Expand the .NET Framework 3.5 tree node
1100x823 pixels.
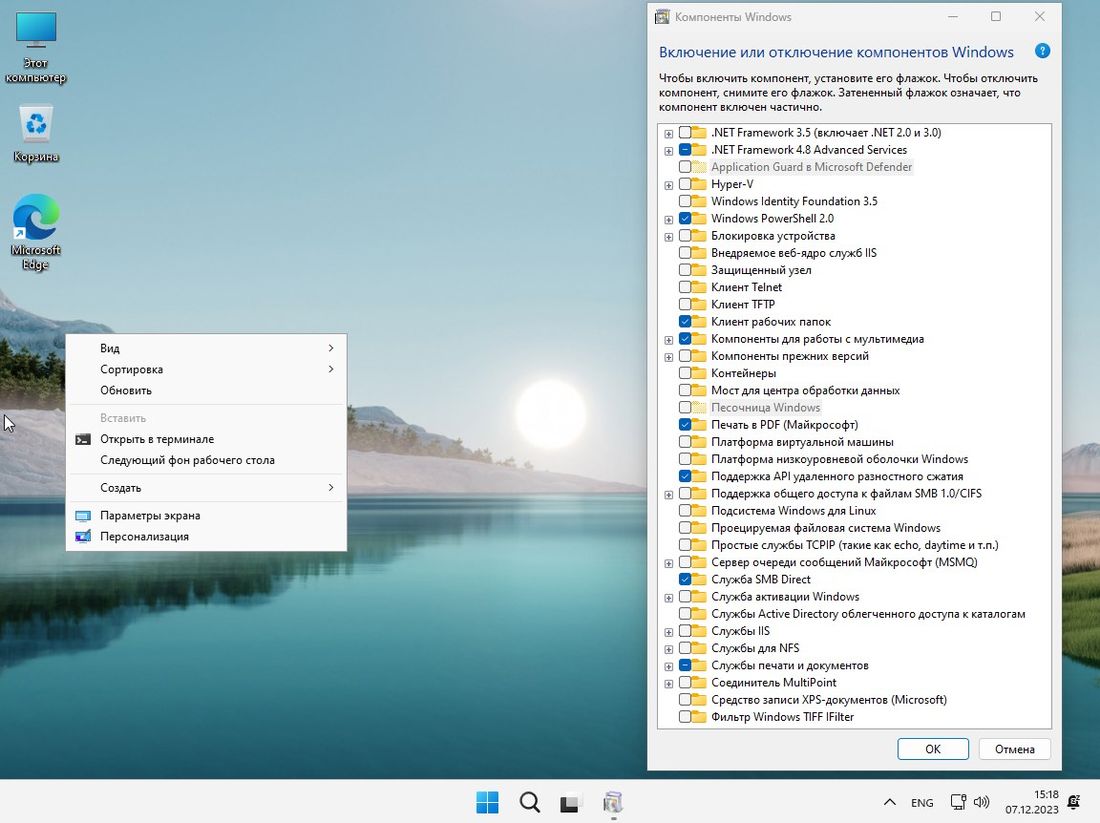point(669,133)
